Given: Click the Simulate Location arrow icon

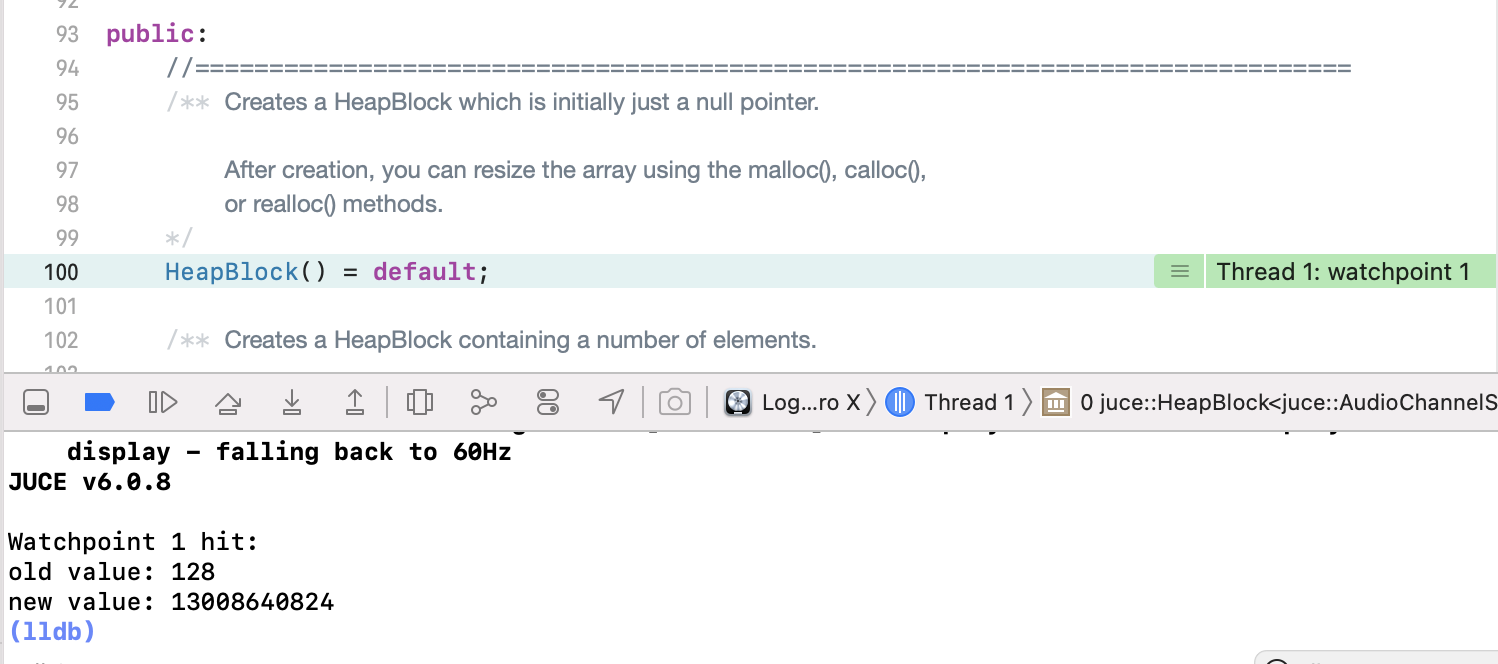Looking at the screenshot, I should 611,402.
